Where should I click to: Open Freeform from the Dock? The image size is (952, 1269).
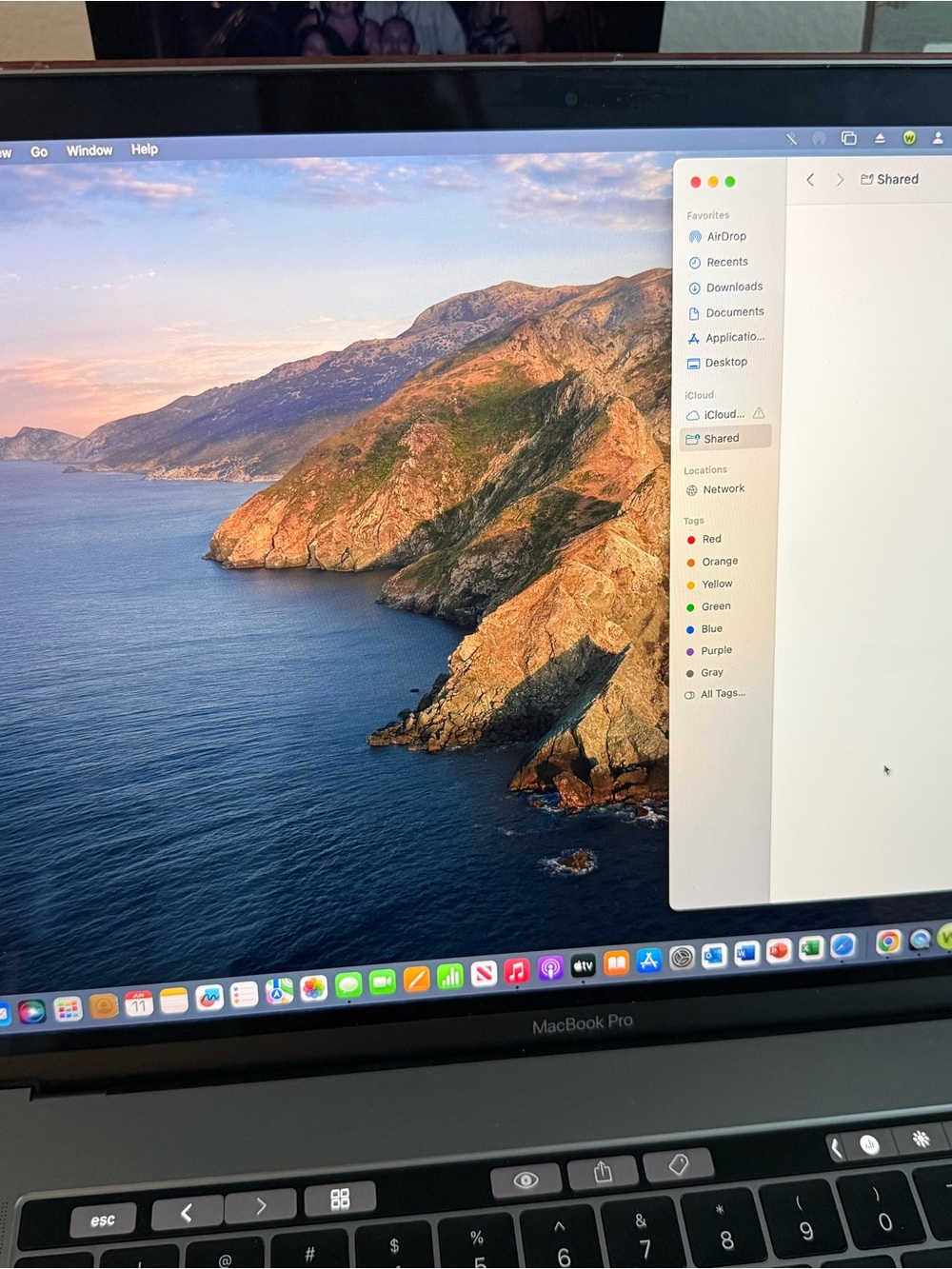coord(209,998)
